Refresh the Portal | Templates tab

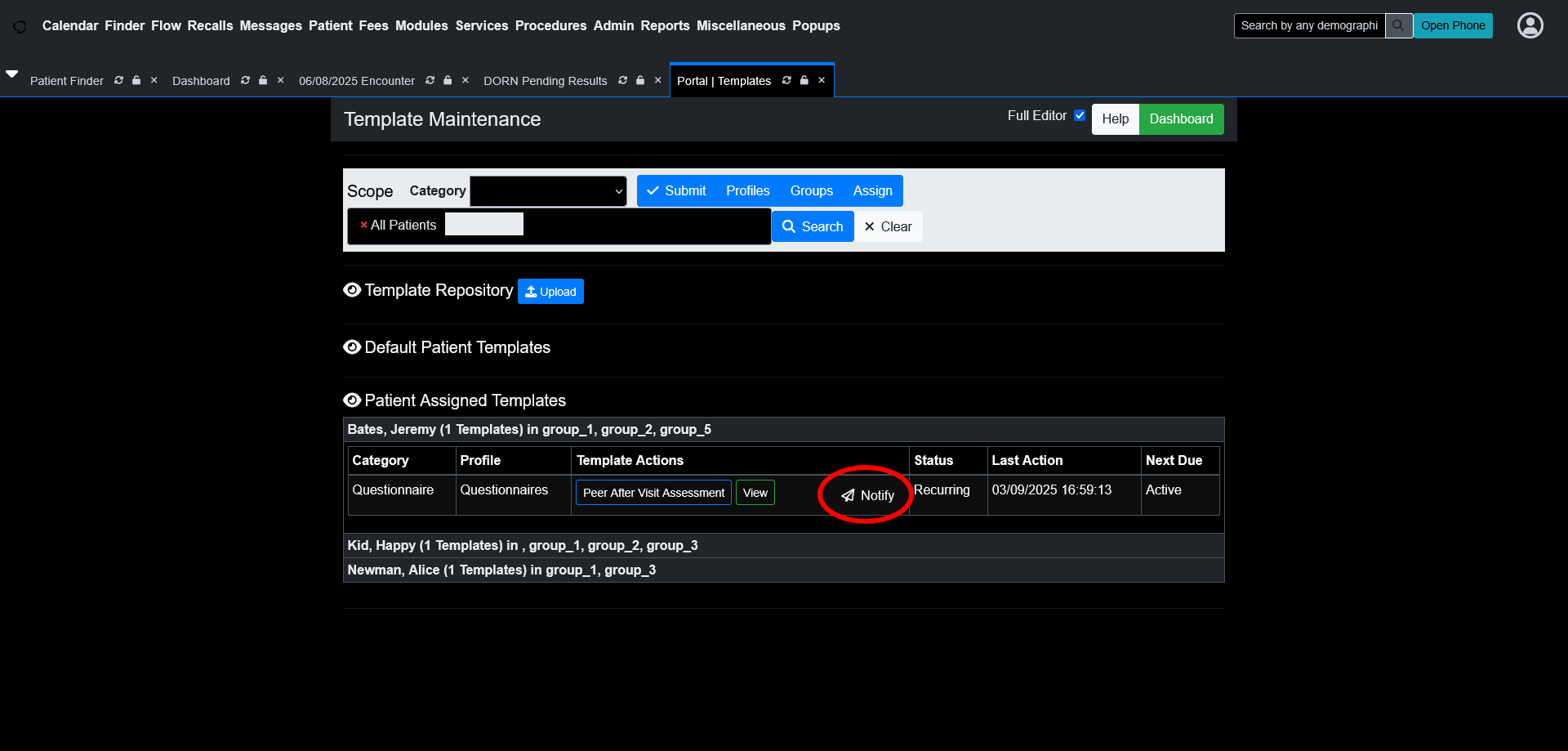[x=786, y=80]
